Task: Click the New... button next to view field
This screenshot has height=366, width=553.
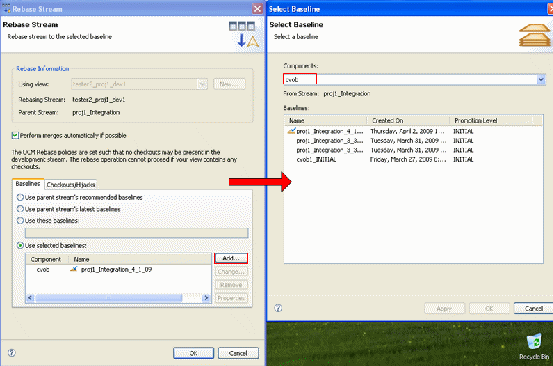Action: [229, 84]
